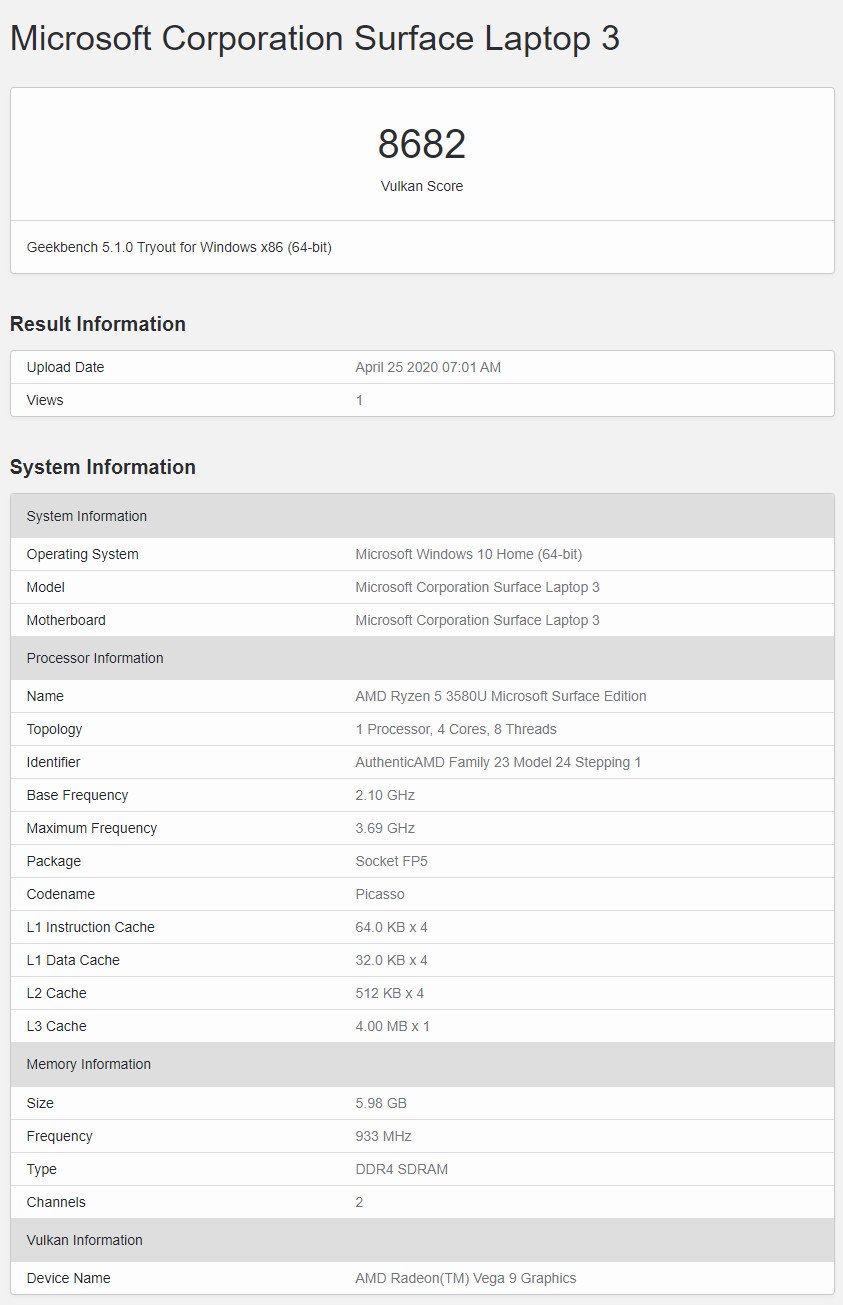Click the memory "Frequency" label below Size
The image size is (843, 1305).
tap(60, 1136)
